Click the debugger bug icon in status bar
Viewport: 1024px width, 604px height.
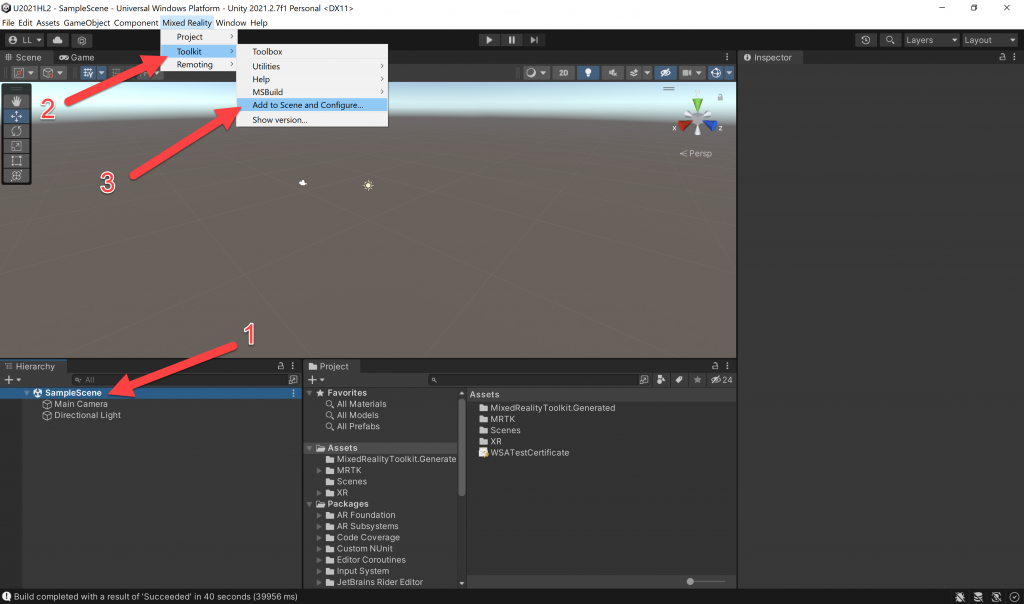tap(959, 597)
